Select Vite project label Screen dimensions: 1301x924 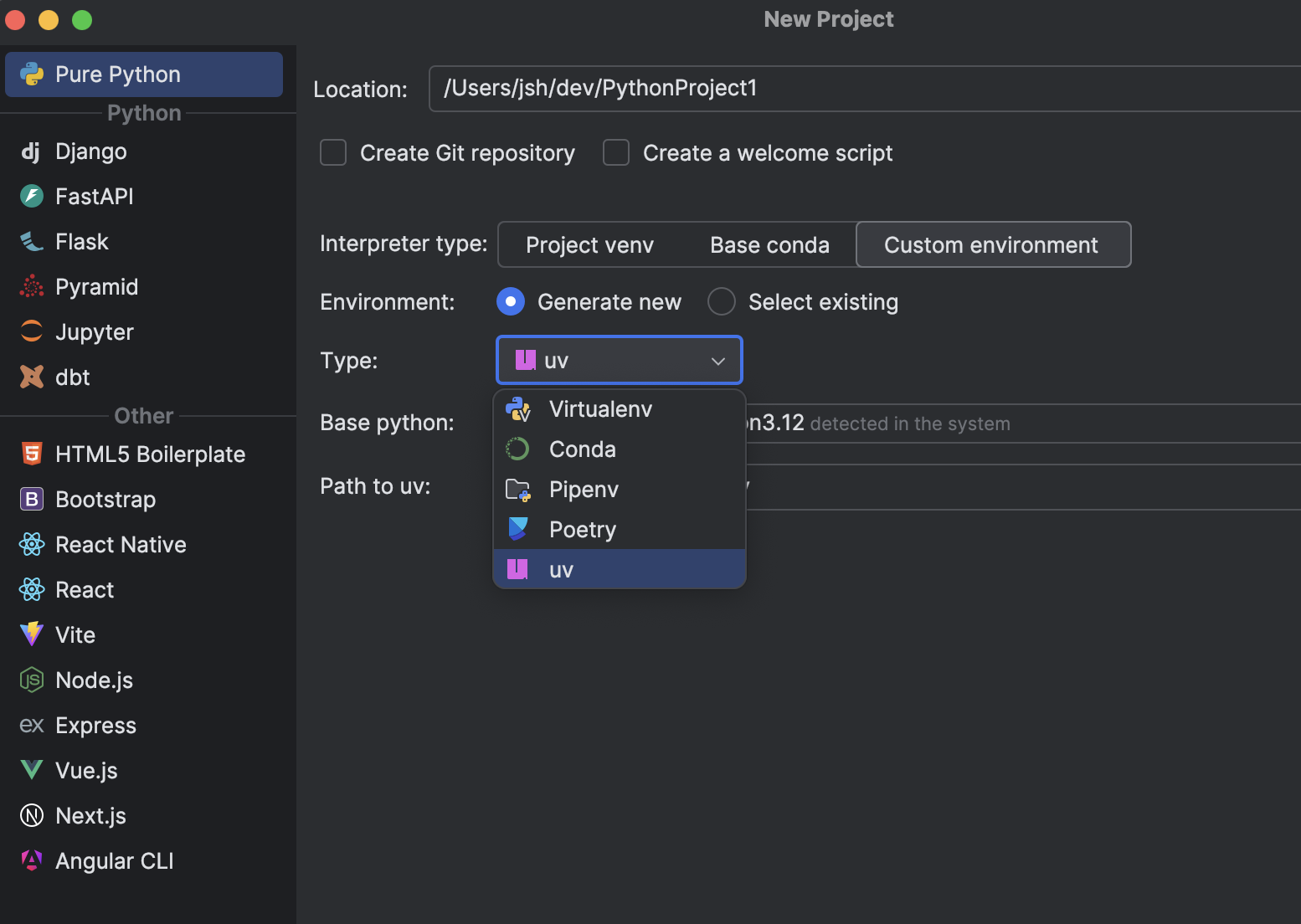click(75, 635)
